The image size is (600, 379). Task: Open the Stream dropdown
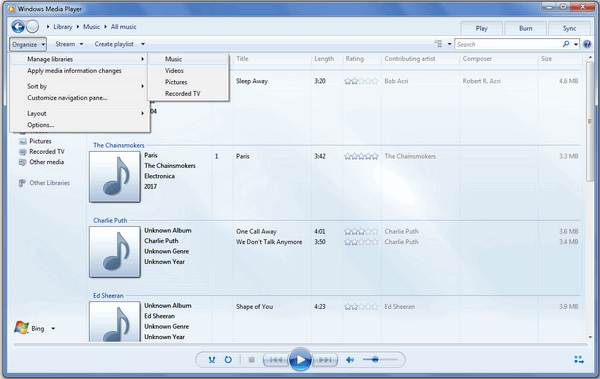point(69,44)
